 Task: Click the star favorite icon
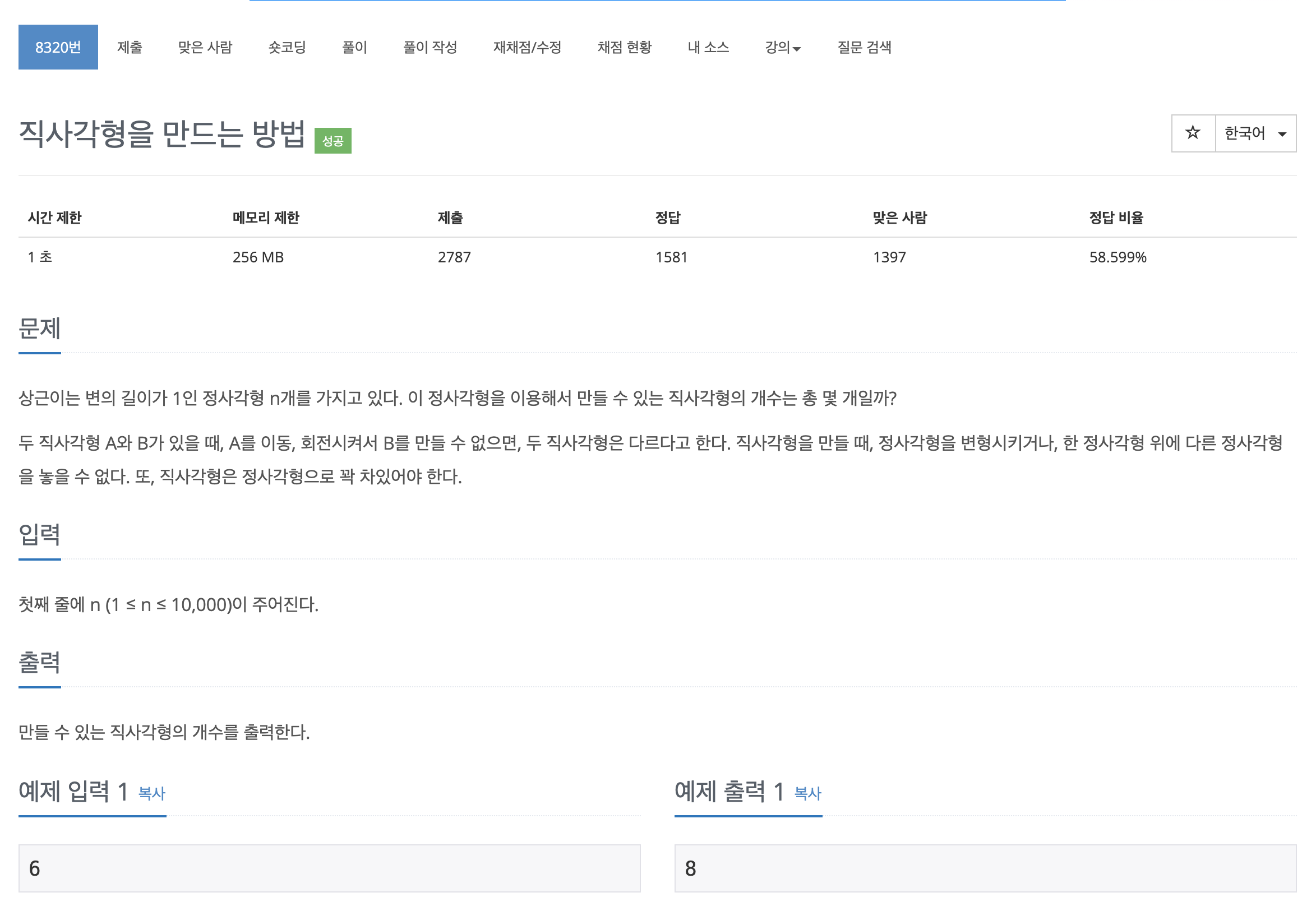pos(1192,133)
